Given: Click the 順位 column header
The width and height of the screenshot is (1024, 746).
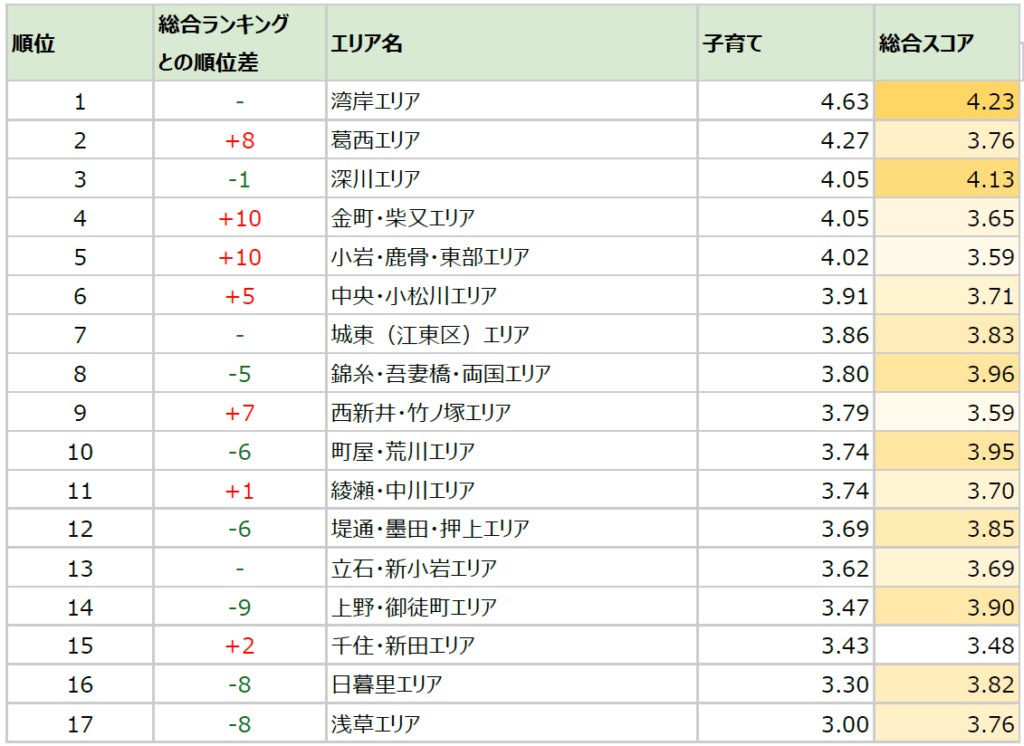Looking at the screenshot, I should click(x=33, y=44).
